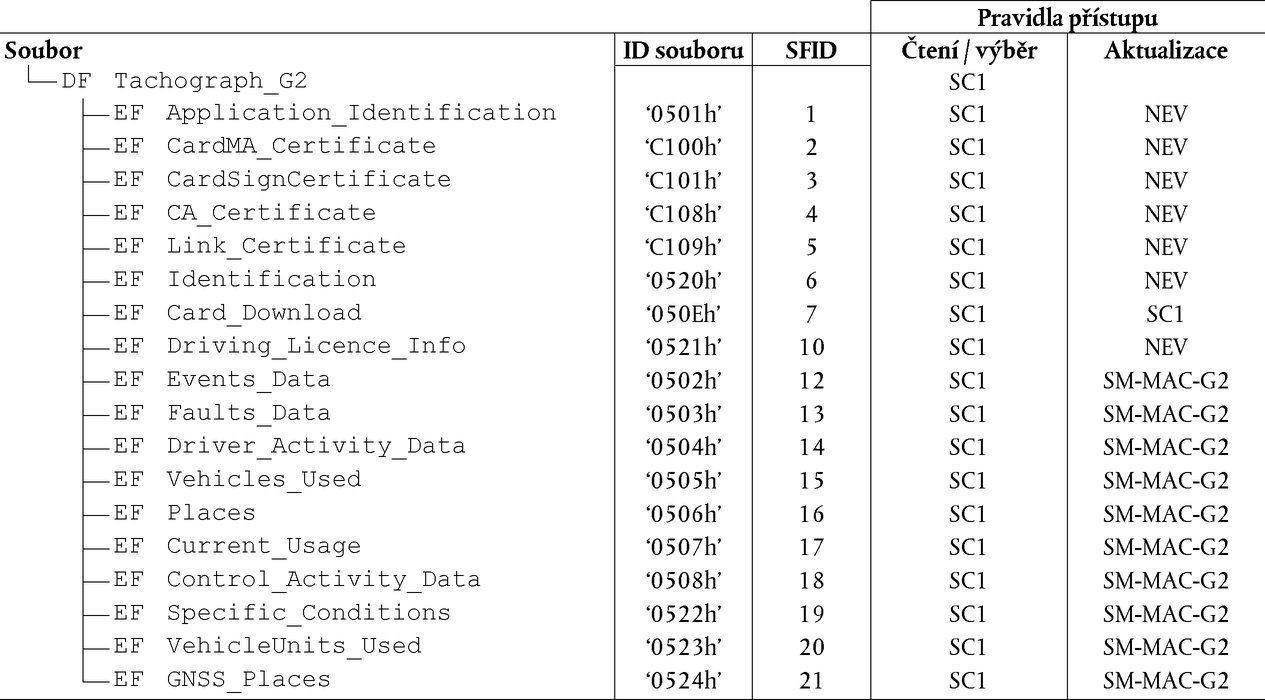Select file ID cell '050Eh'

[684, 314]
